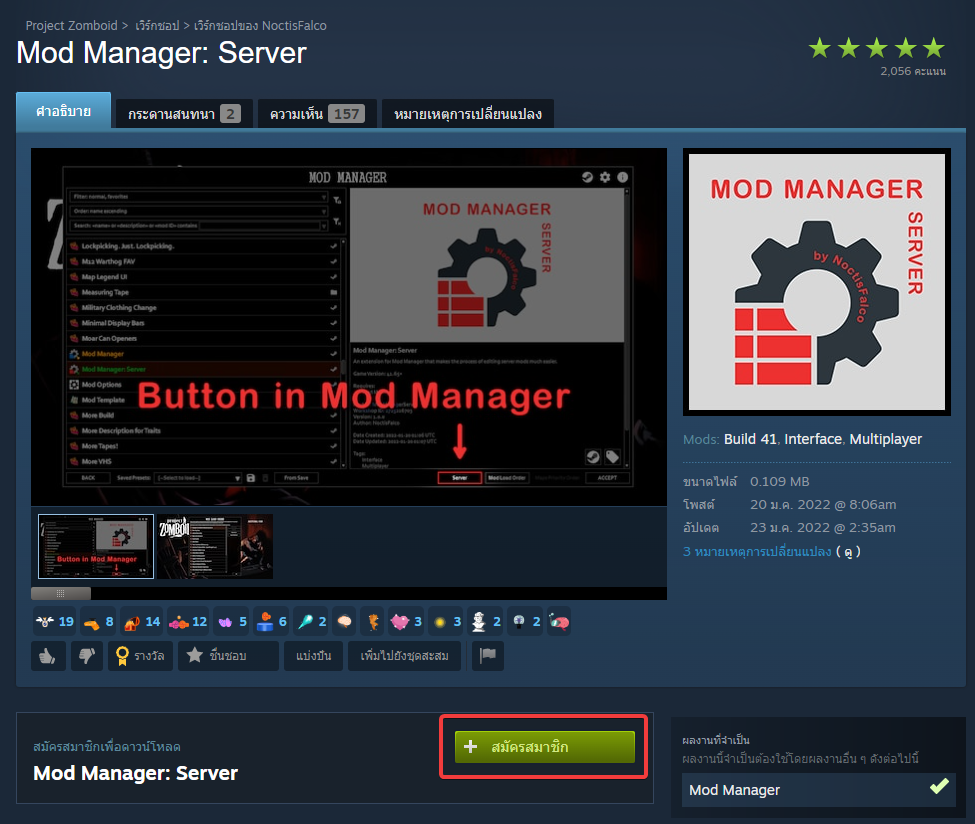Screen dimensions: 975x824
Task: Click the pink heart award with 3
Action: coord(406,621)
